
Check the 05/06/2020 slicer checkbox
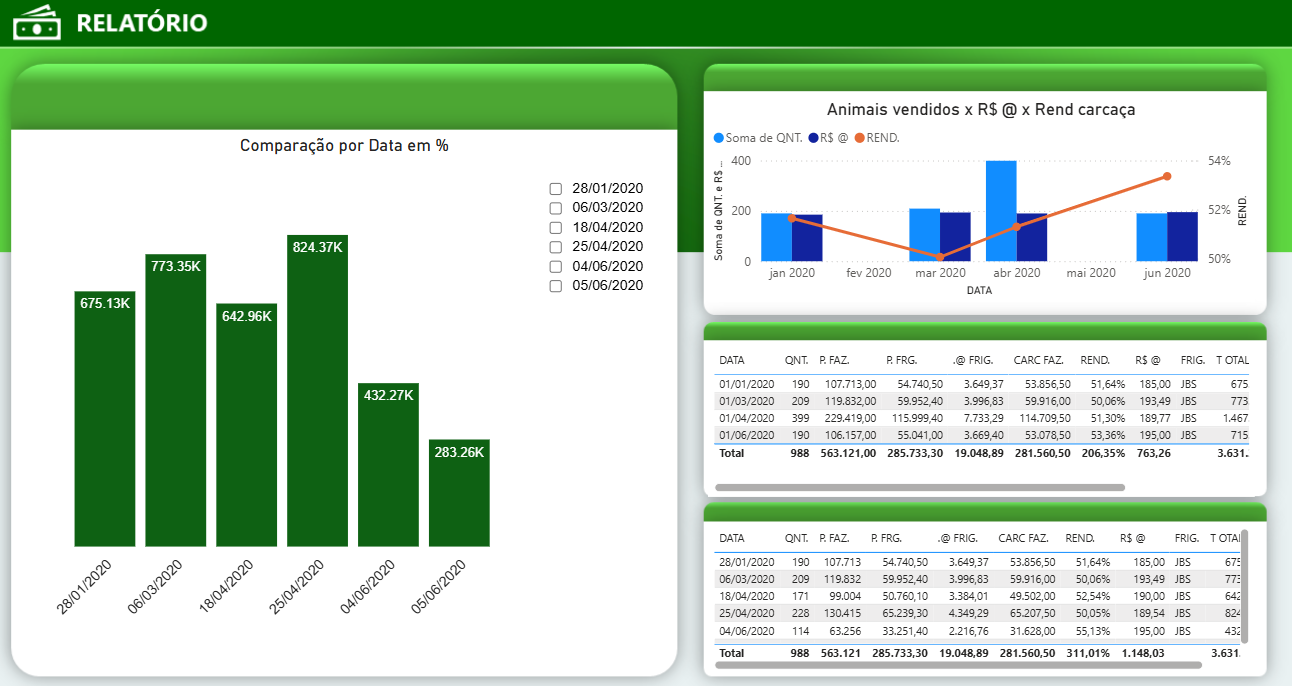click(556, 286)
